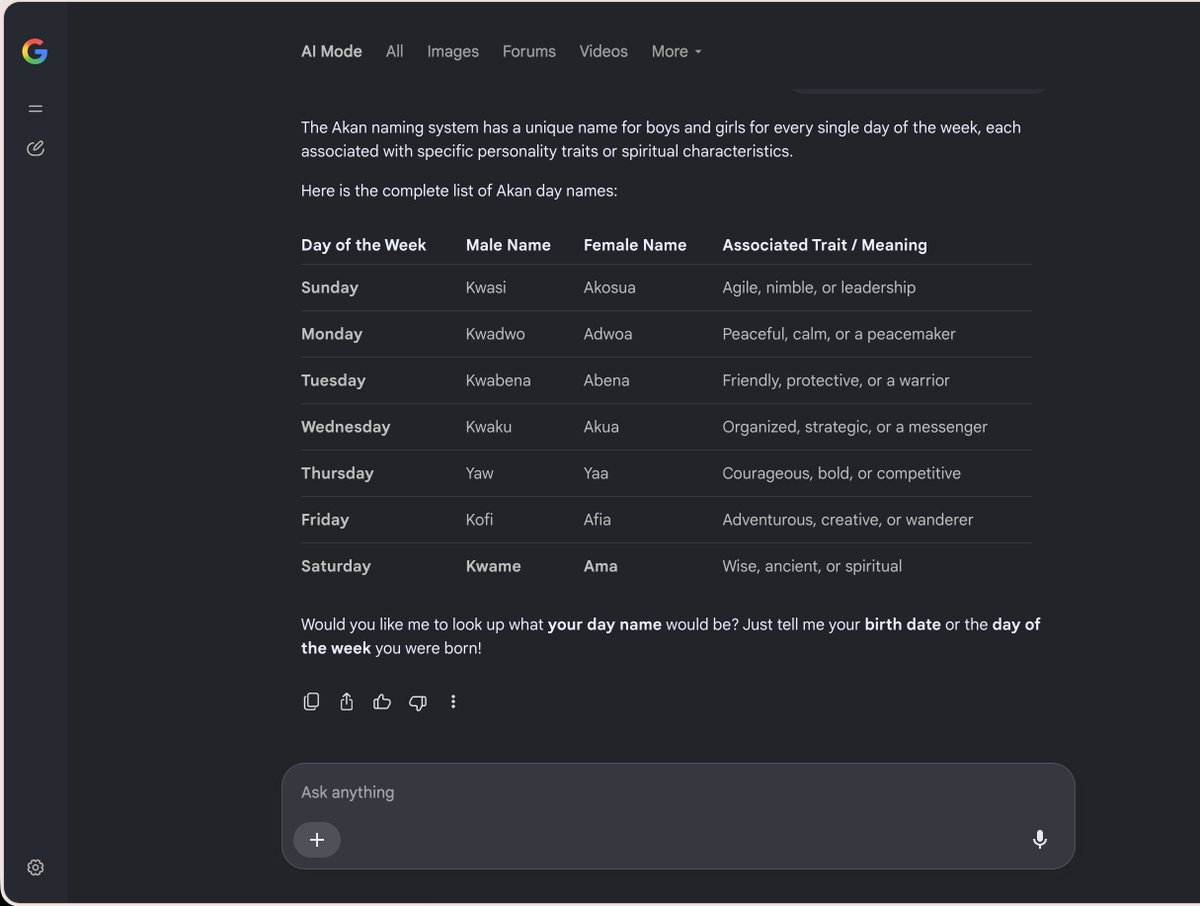Open more options three-dot menu
Screen dimensions: 1200x906
[x=453, y=701]
